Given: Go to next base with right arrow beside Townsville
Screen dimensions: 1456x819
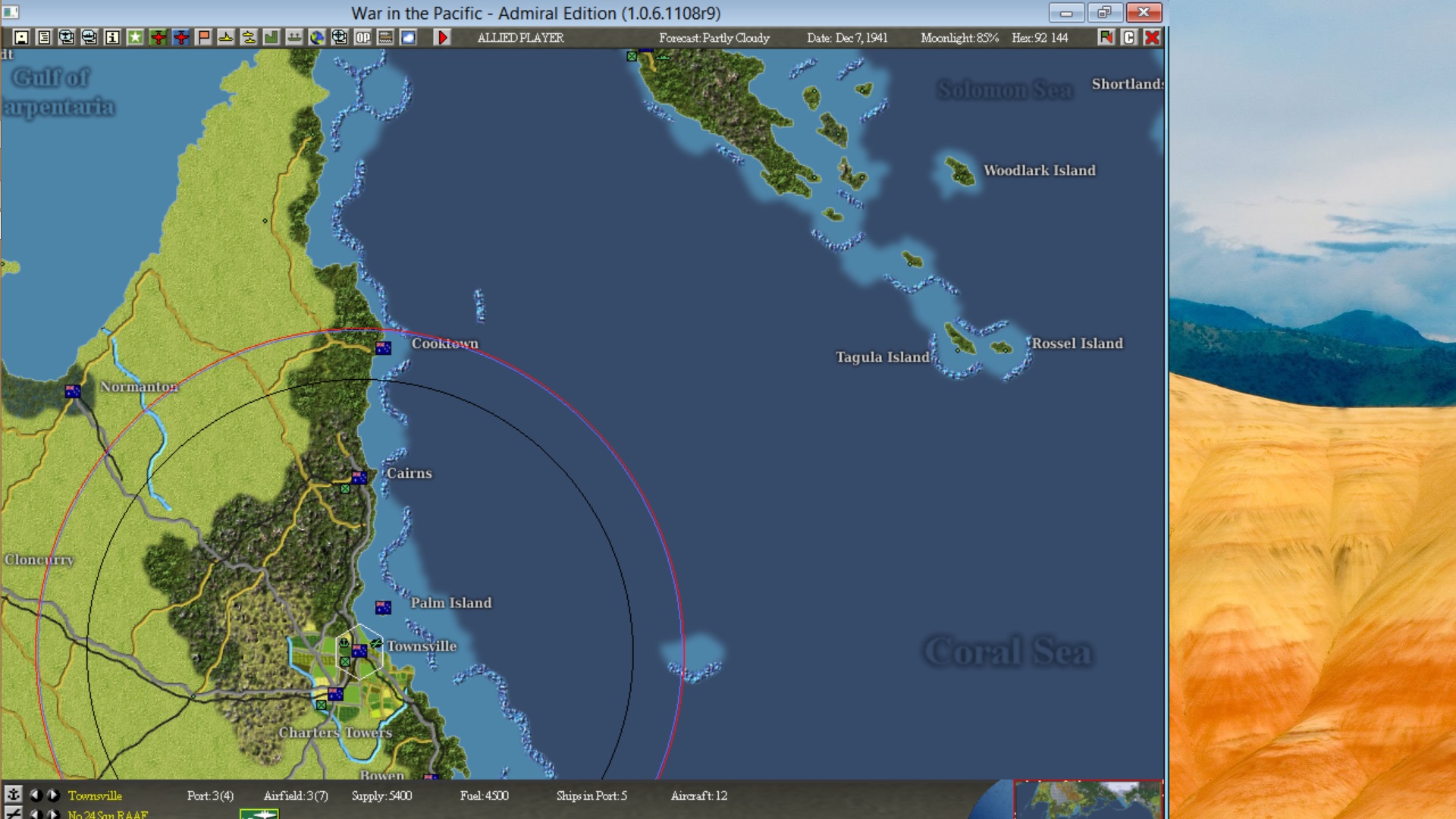Looking at the screenshot, I should click(x=53, y=795).
